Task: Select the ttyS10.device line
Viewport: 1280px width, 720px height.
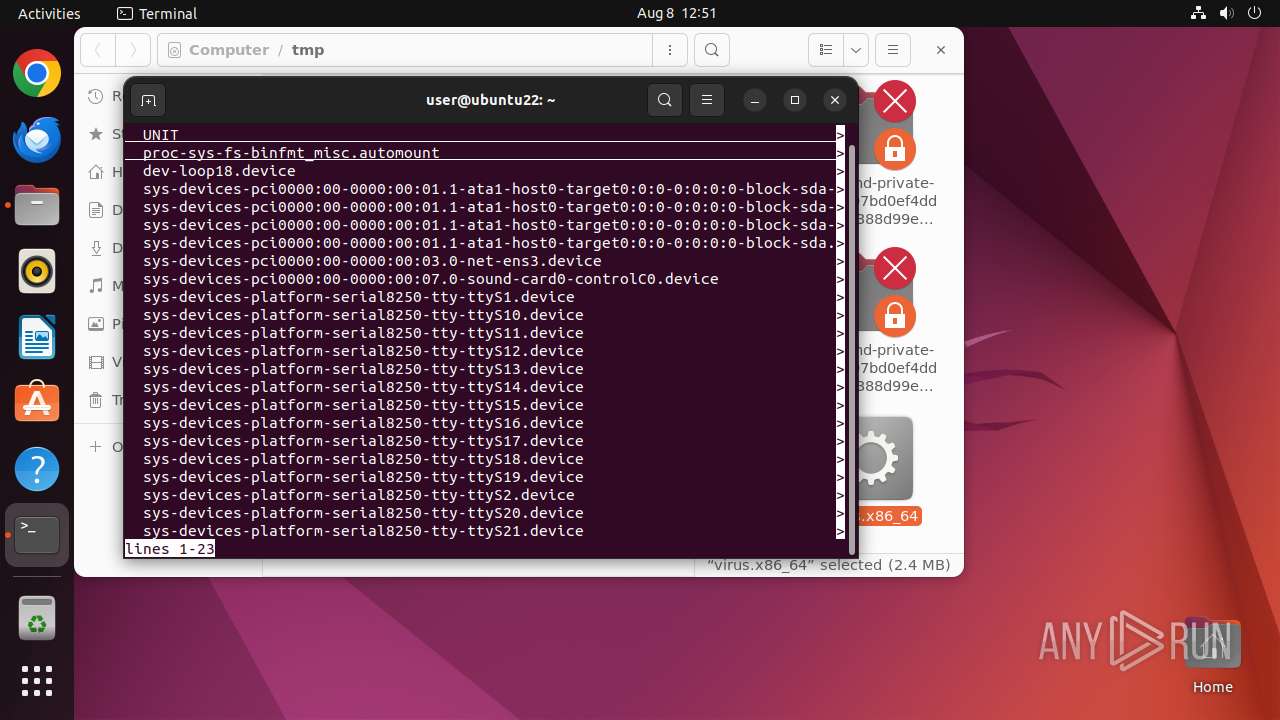Action: pyautogui.click(x=363, y=315)
